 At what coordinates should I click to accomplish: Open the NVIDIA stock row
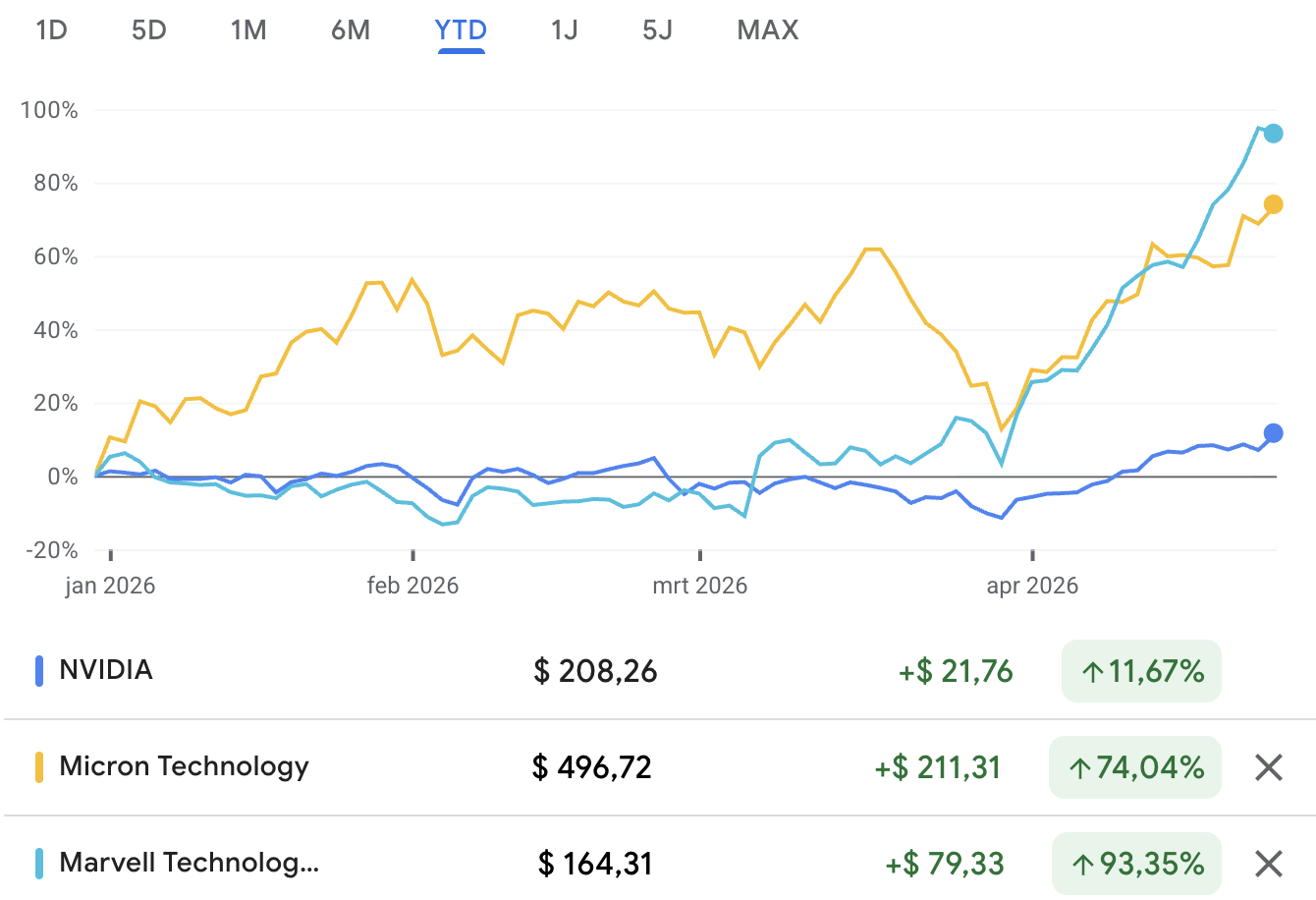[658, 671]
